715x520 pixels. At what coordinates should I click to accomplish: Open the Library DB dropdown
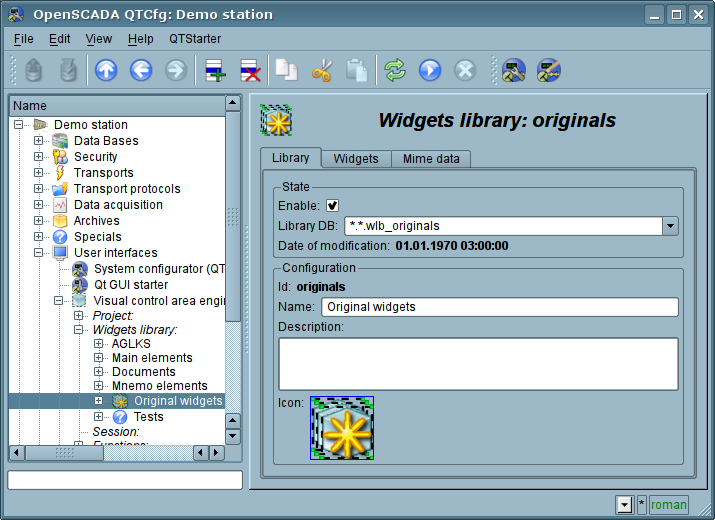(x=670, y=226)
